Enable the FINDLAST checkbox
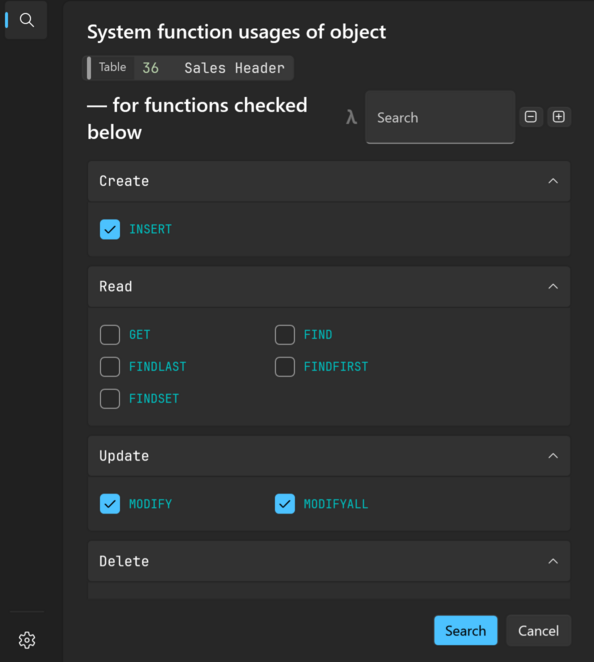This screenshot has width=594, height=662. 110,366
